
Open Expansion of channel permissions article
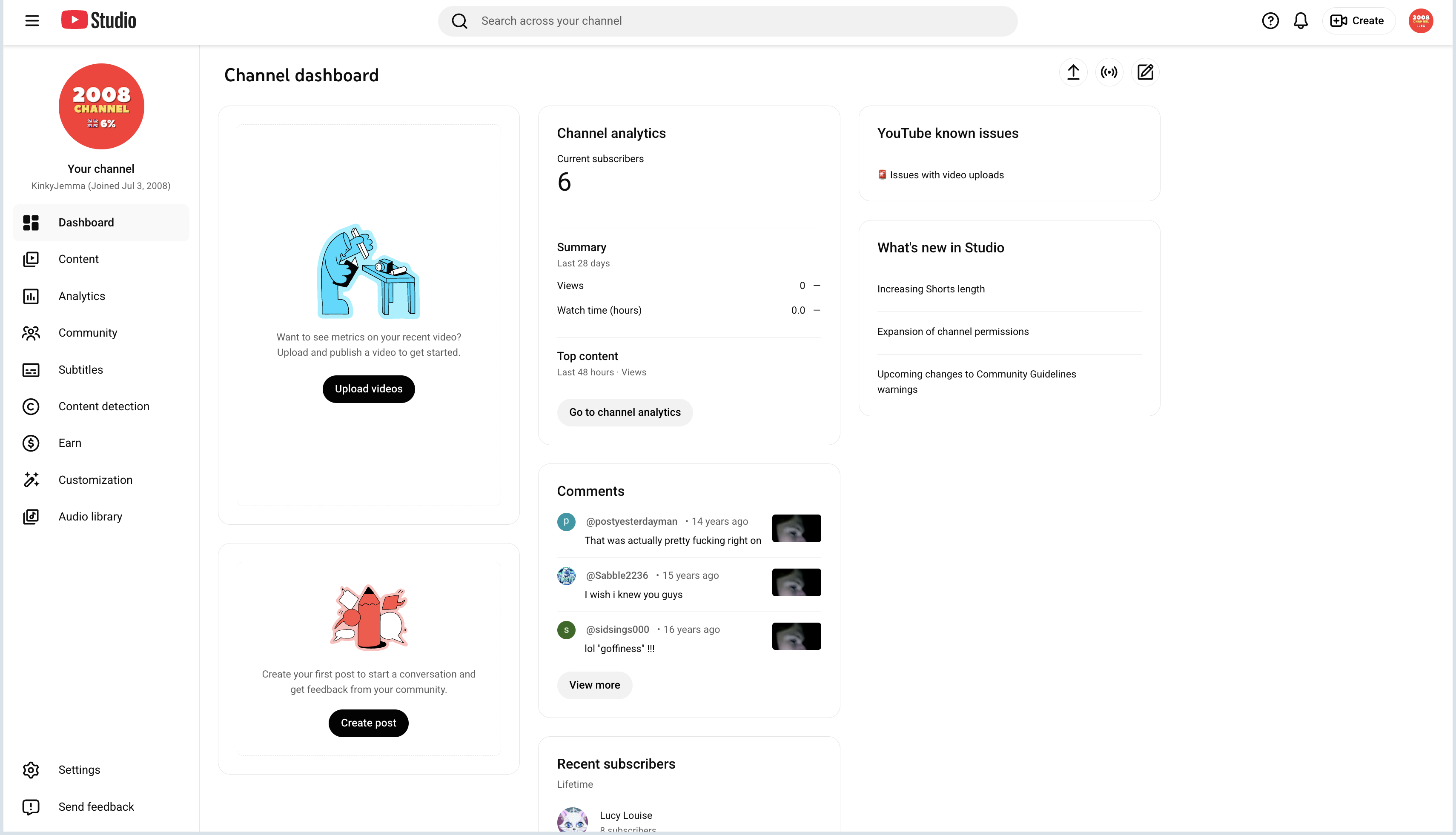(953, 332)
